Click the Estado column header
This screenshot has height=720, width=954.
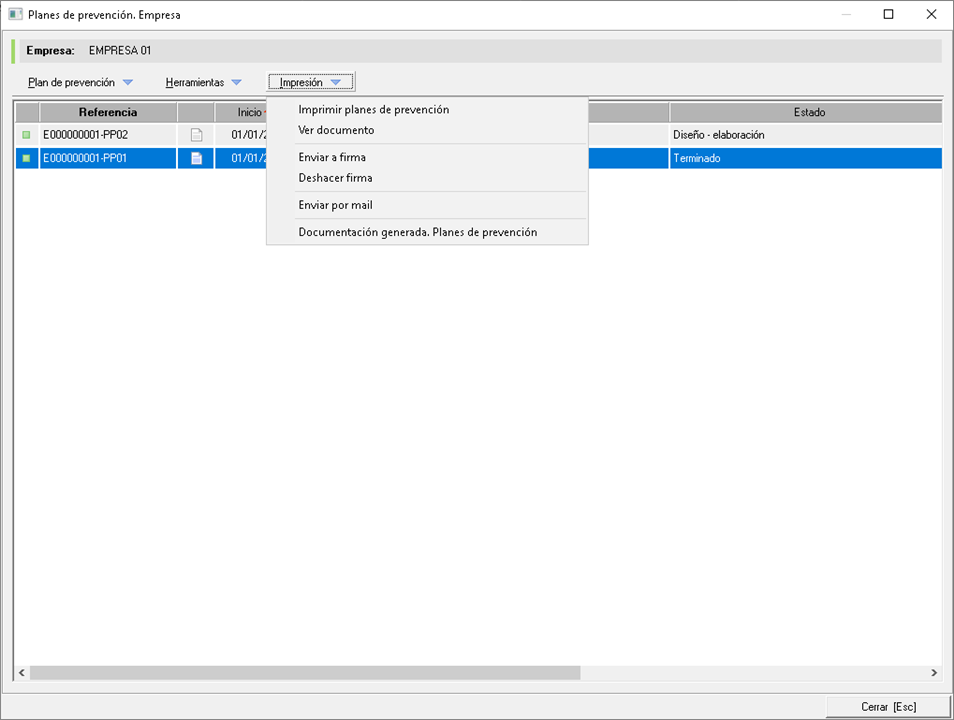(808, 112)
